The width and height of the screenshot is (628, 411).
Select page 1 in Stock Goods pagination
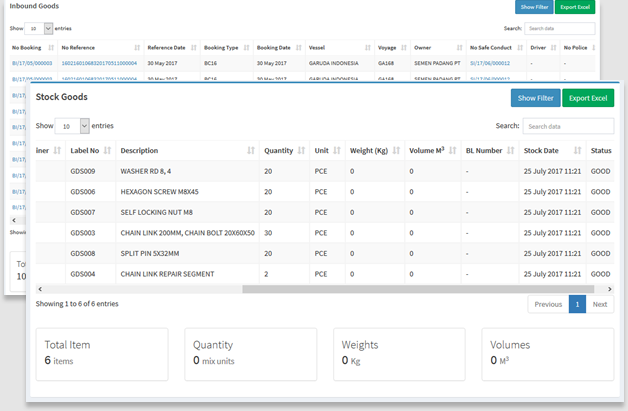pos(577,304)
